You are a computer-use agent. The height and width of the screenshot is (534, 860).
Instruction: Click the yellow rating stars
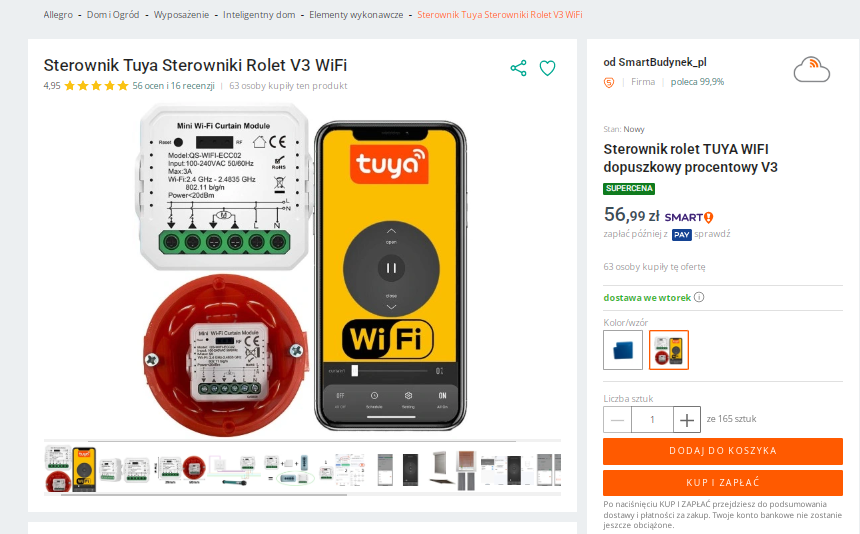pos(96,86)
